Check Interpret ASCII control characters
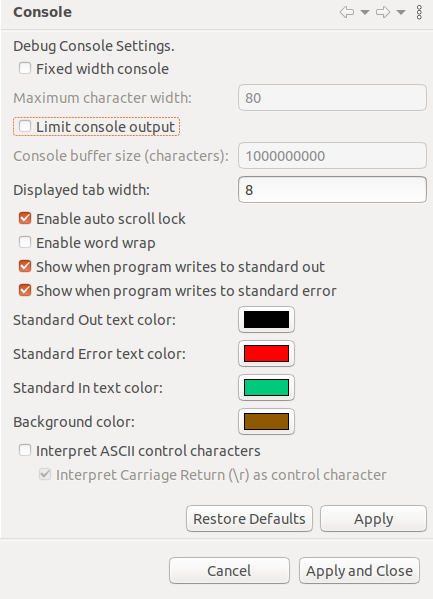 click(x=25, y=450)
